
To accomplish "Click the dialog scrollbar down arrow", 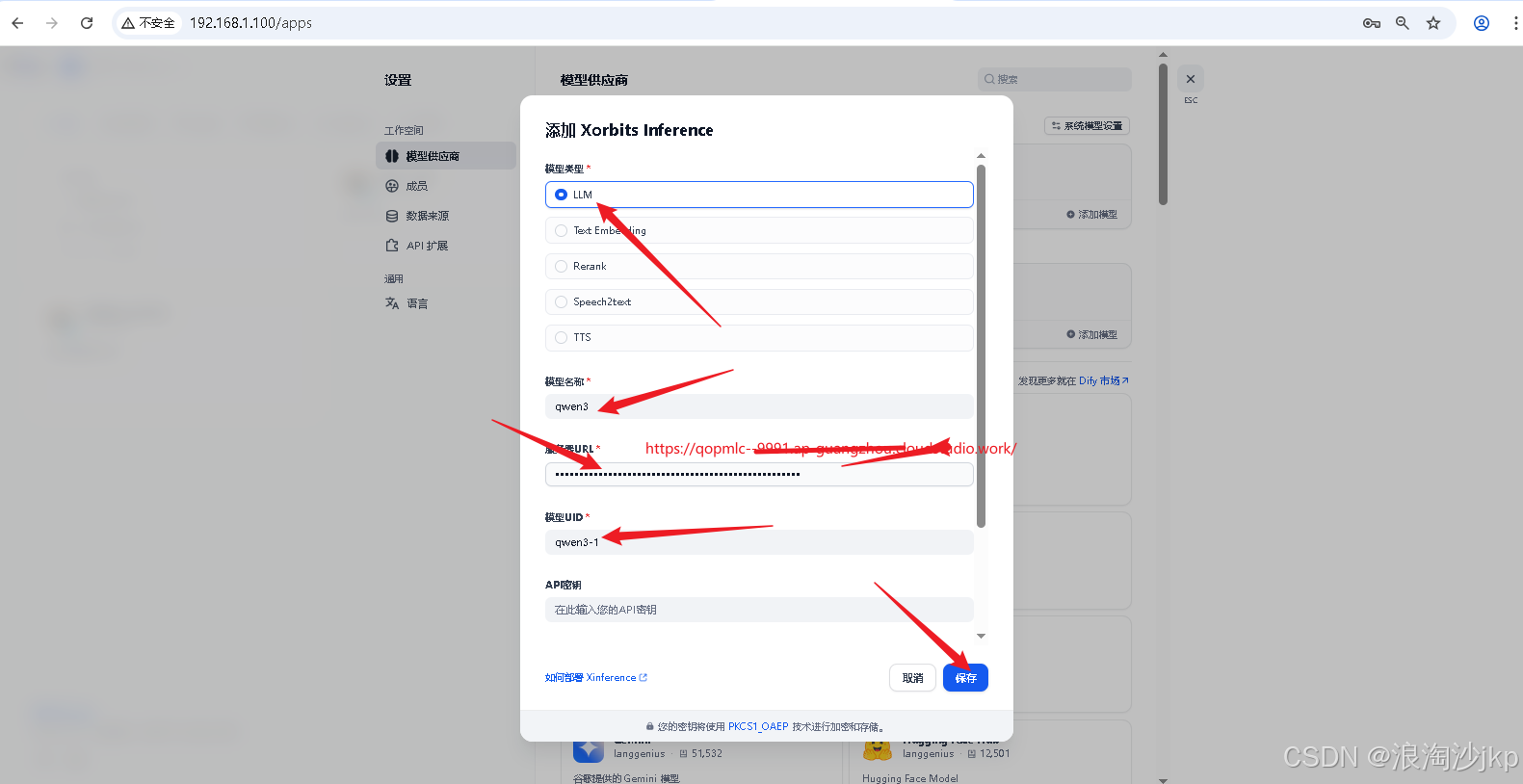I will point(981,636).
